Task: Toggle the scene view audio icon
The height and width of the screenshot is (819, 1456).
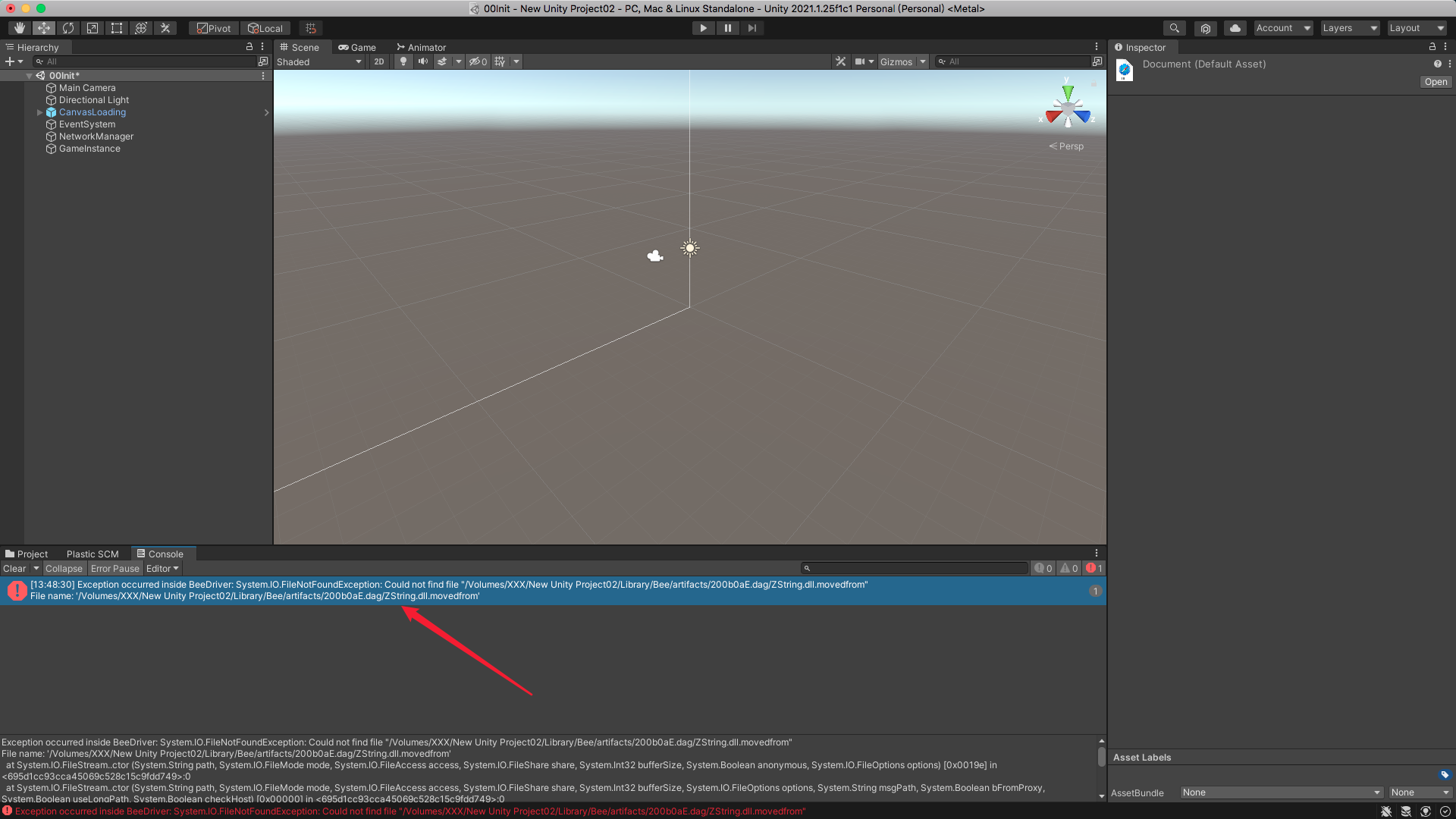Action: (423, 61)
